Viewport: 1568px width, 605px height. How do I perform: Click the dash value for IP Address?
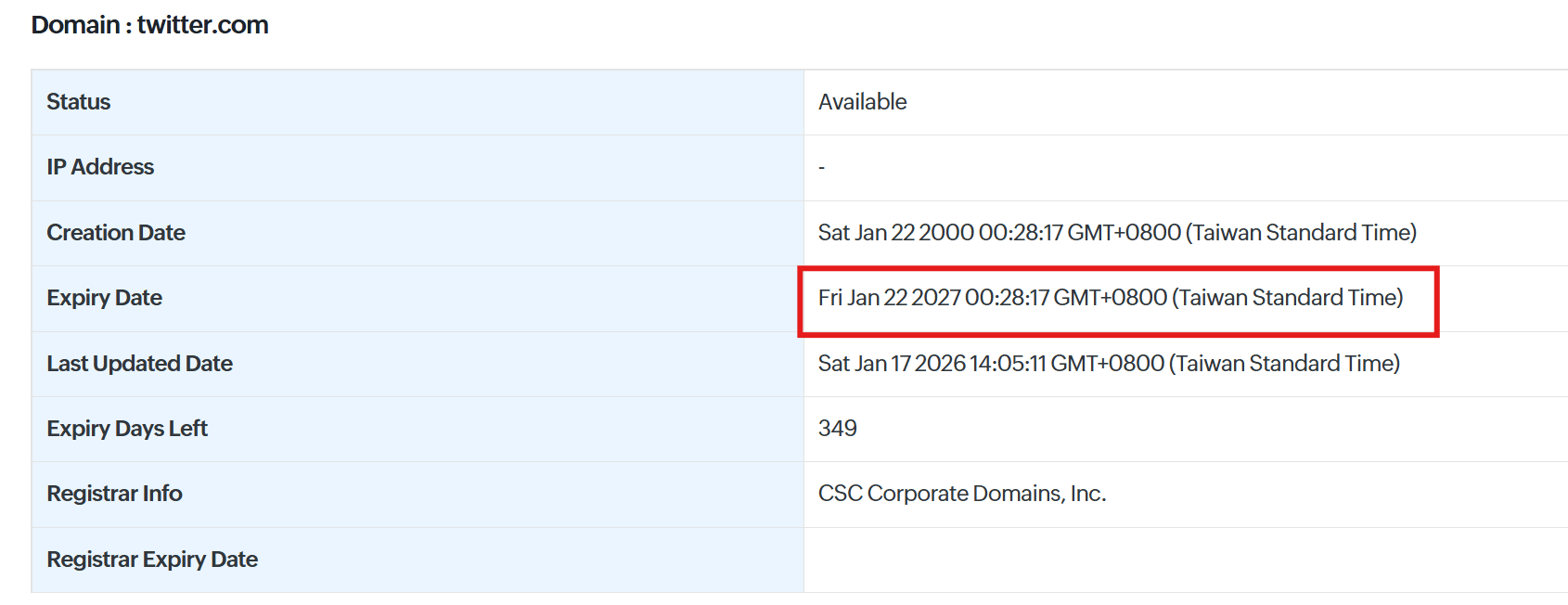point(821,168)
